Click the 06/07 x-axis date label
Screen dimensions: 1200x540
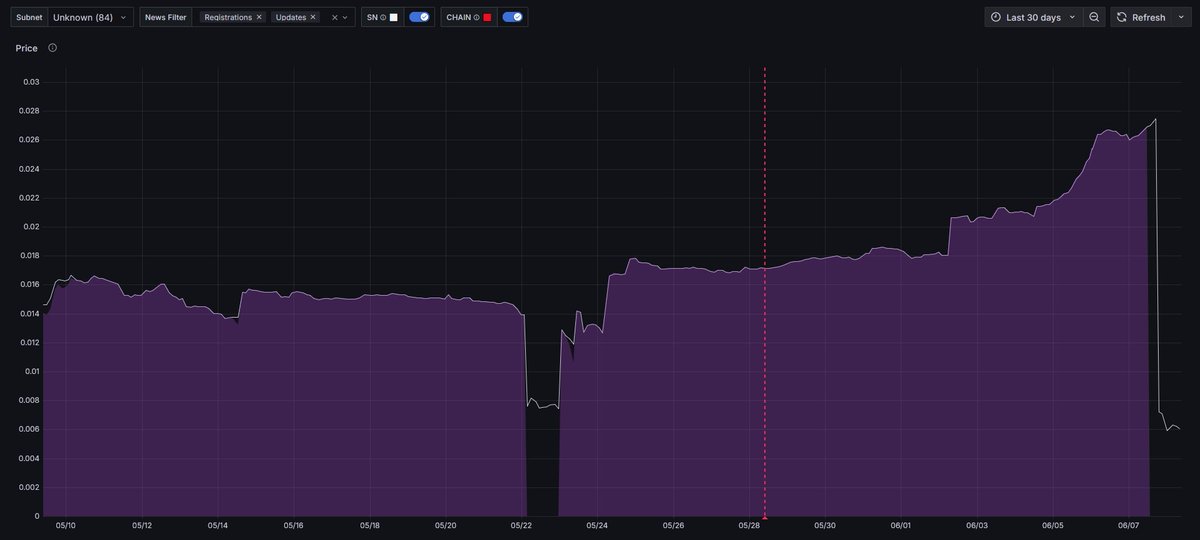(x=1129, y=525)
